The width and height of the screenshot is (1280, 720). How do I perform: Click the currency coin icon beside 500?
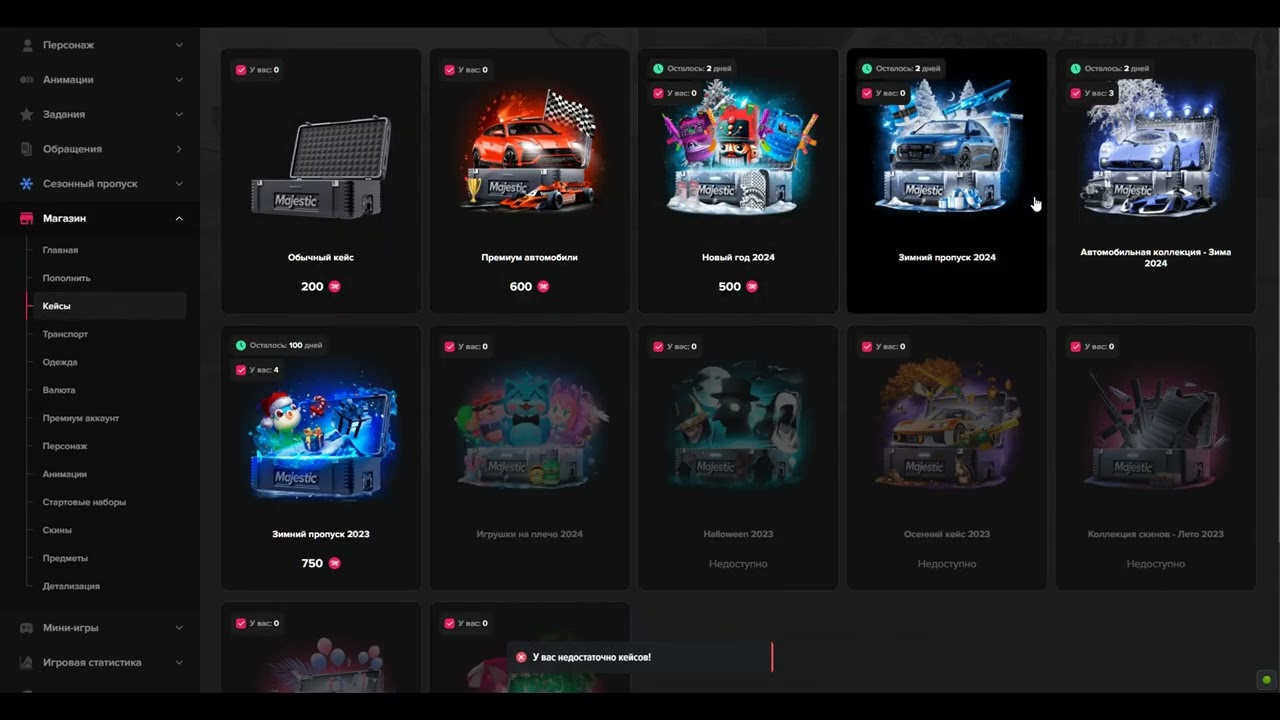752,286
